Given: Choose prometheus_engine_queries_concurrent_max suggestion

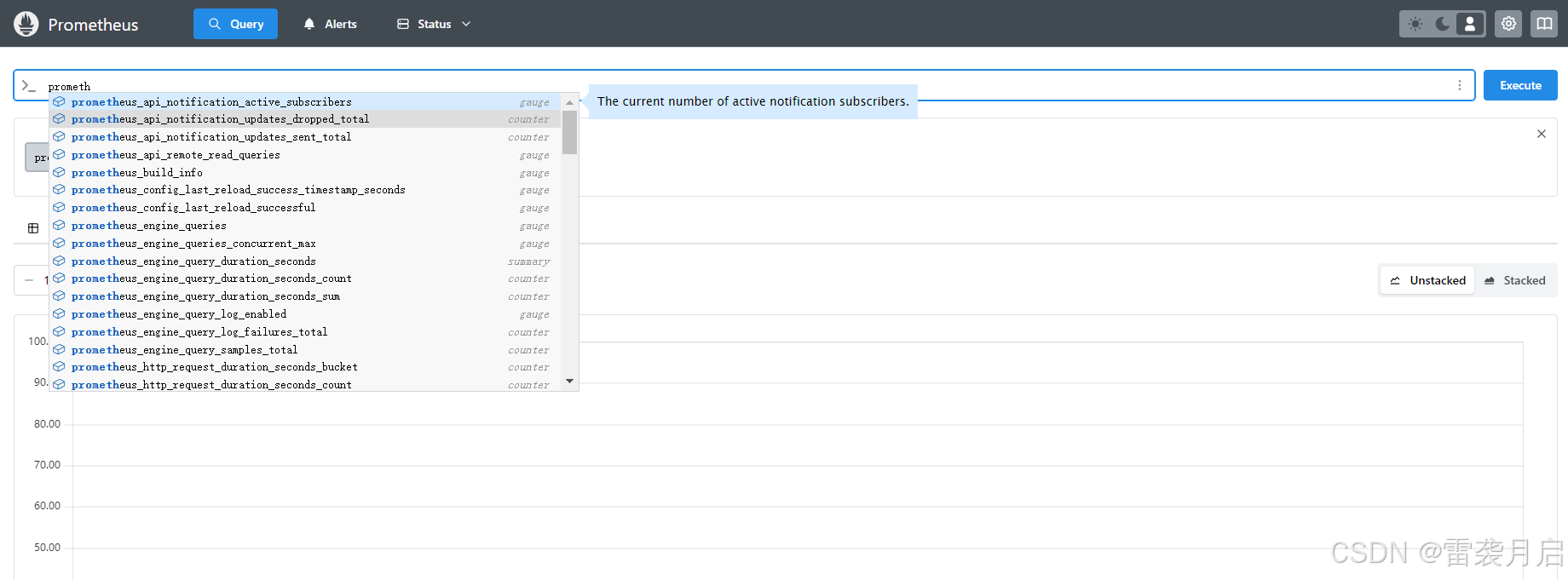Looking at the screenshot, I should coord(305,244).
